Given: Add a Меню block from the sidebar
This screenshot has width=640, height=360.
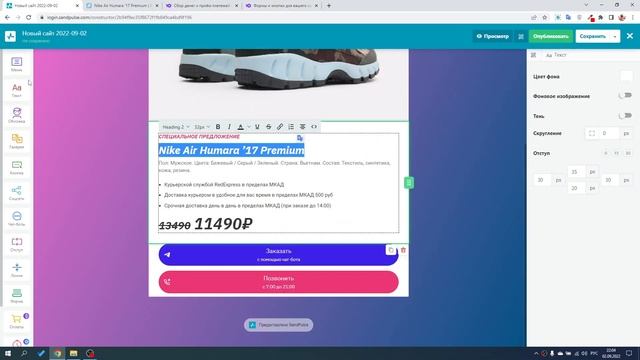Looking at the screenshot, I should click(x=17, y=64).
